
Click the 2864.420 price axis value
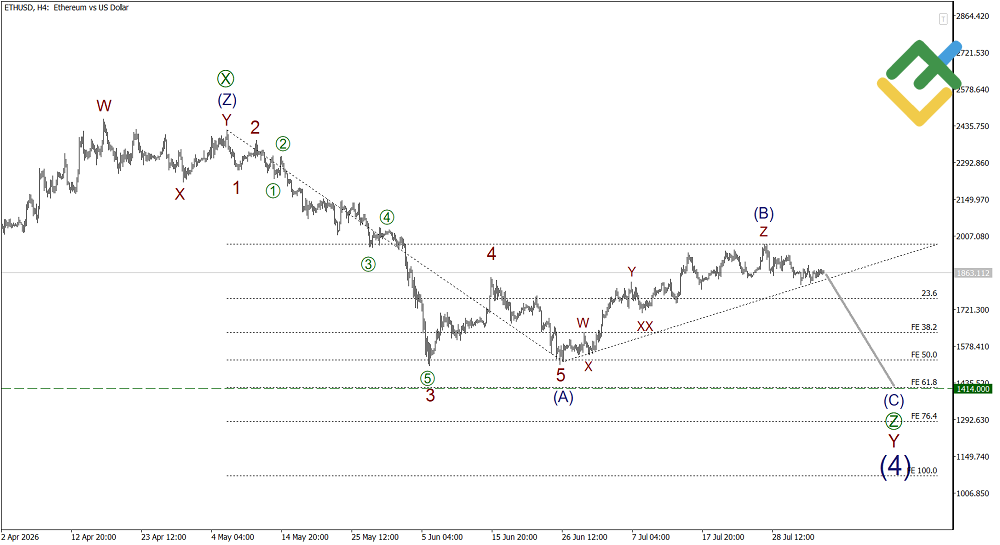pyautogui.click(x=973, y=16)
